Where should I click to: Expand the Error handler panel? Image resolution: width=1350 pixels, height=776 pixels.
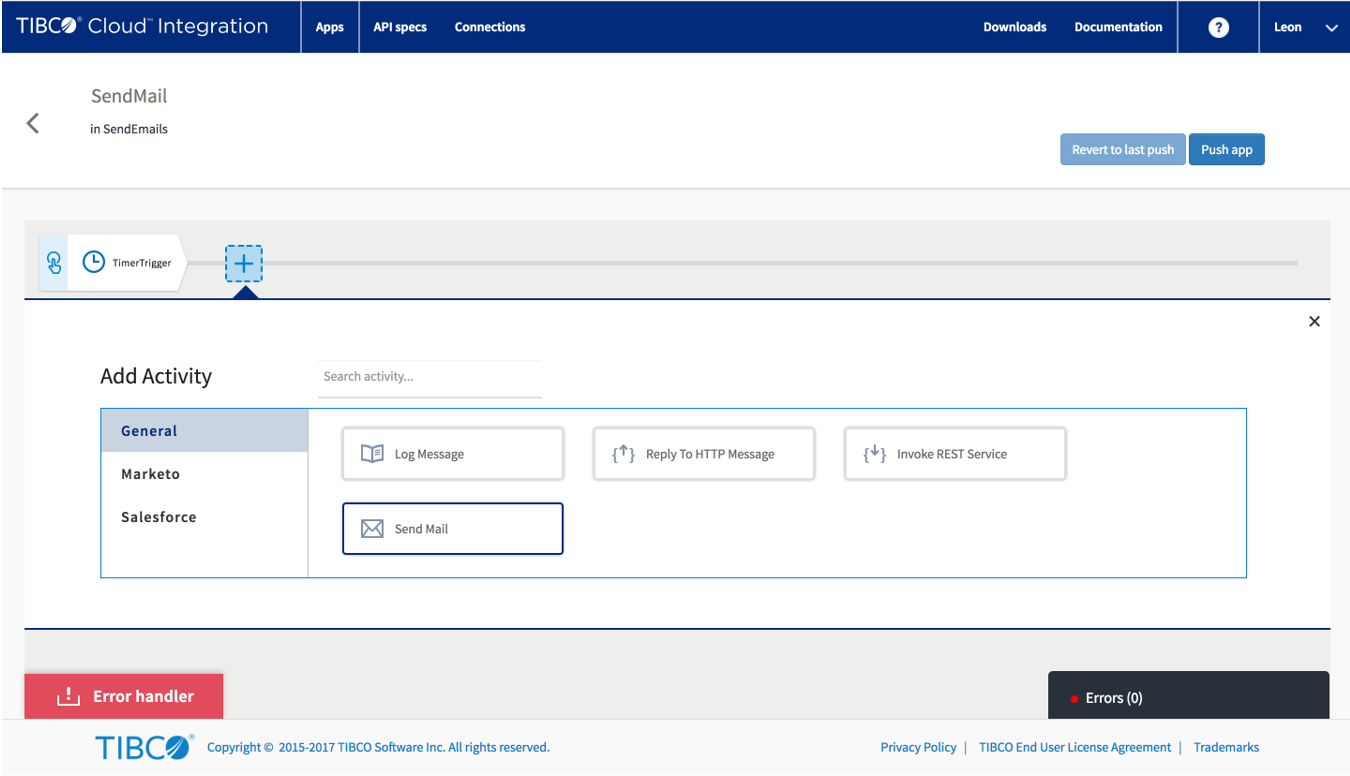coord(124,696)
